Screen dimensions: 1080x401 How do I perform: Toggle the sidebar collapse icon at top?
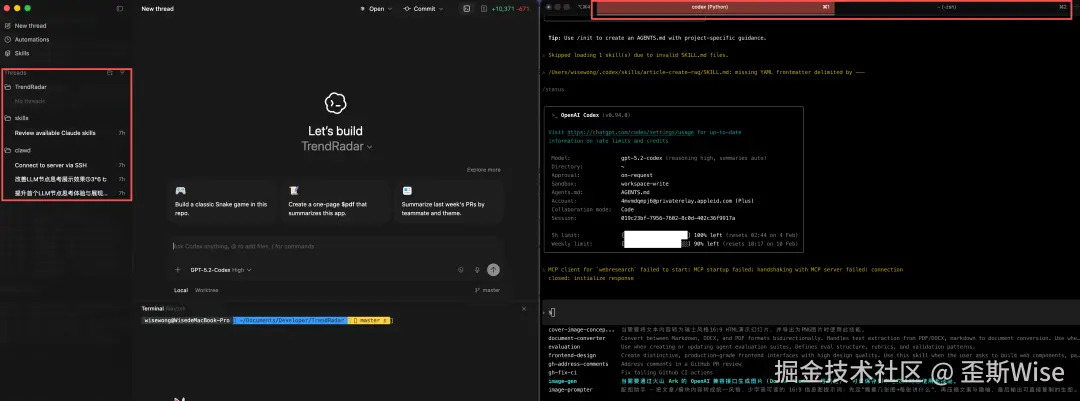click(x=120, y=9)
